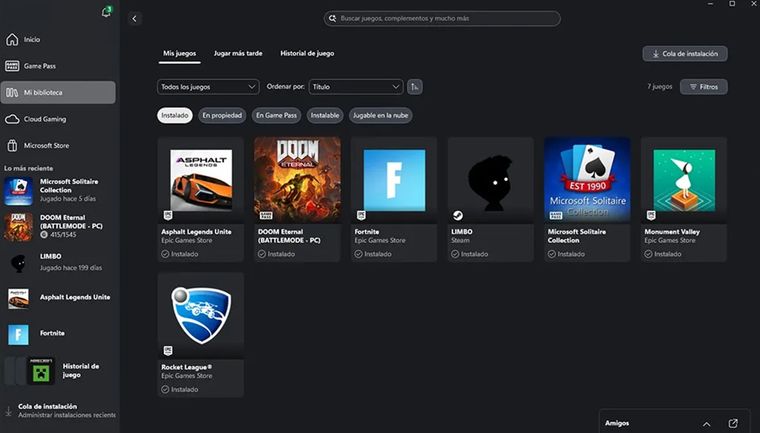The width and height of the screenshot is (760, 433).
Task: Click Steam label under LIMBO
Action: (x=460, y=241)
